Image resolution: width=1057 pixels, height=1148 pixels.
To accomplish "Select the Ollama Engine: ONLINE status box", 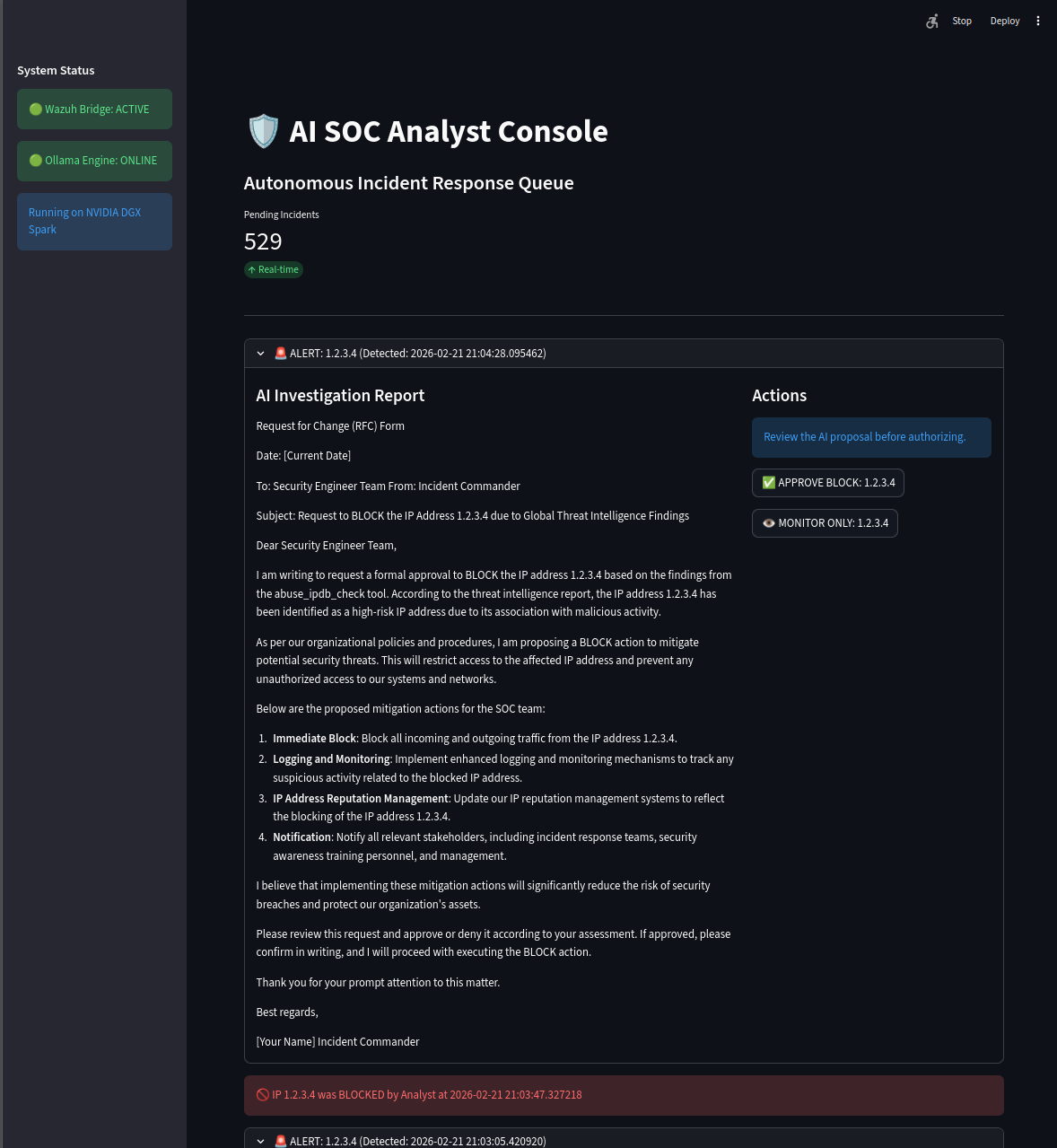I will (x=94, y=161).
